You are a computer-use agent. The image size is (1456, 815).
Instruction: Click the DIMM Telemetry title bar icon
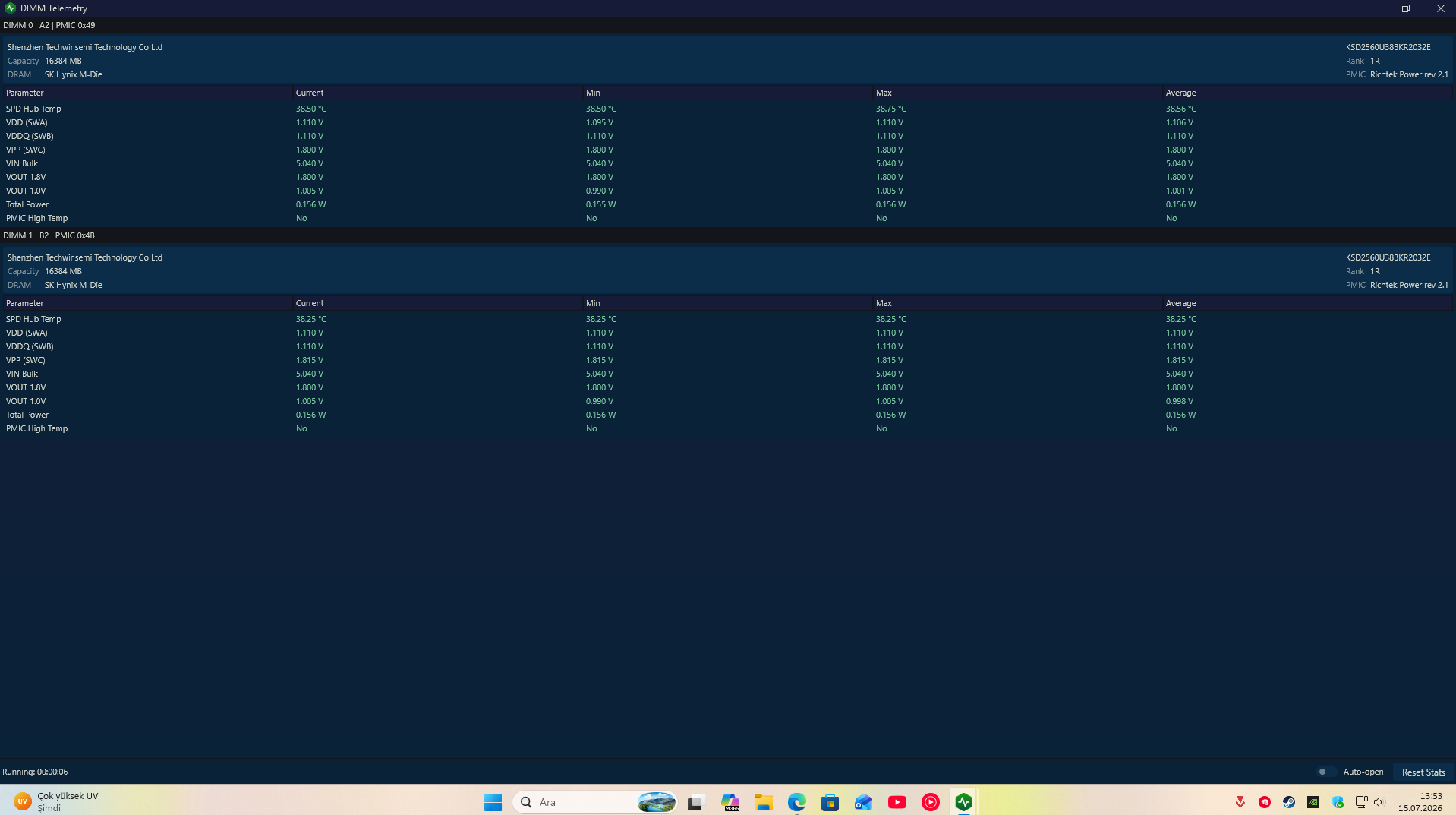pyautogui.click(x=10, y=8)
